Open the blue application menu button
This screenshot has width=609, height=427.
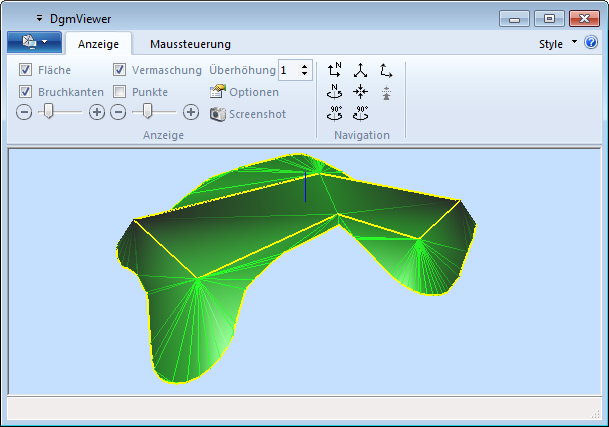click(34, 43)
